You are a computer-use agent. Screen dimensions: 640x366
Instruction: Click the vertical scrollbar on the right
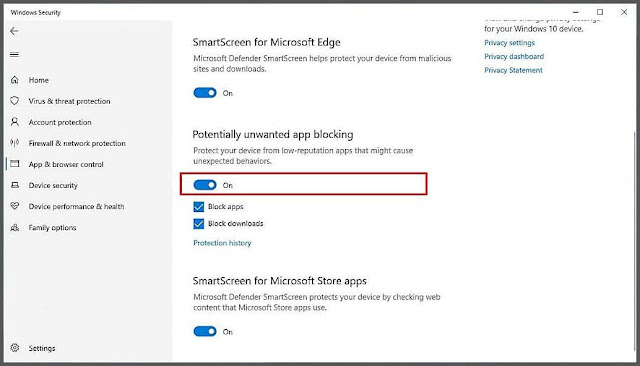coord(634,241)
